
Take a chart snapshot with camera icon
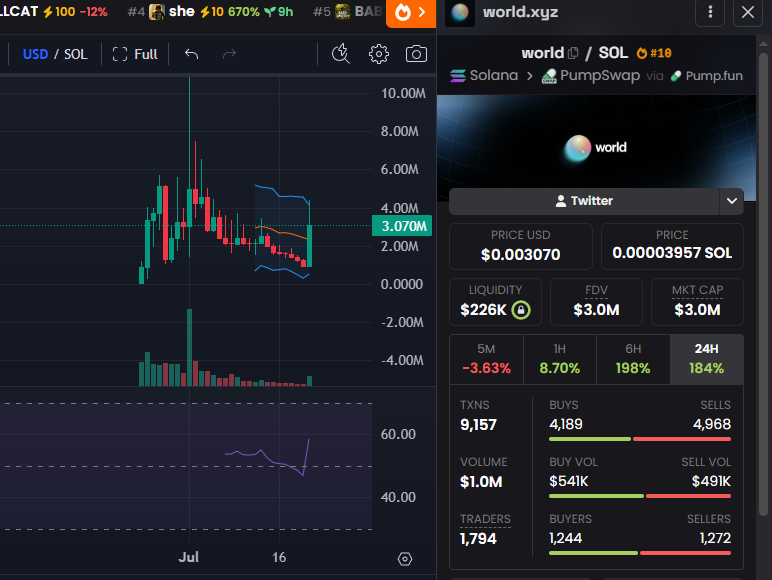[416, 54]
